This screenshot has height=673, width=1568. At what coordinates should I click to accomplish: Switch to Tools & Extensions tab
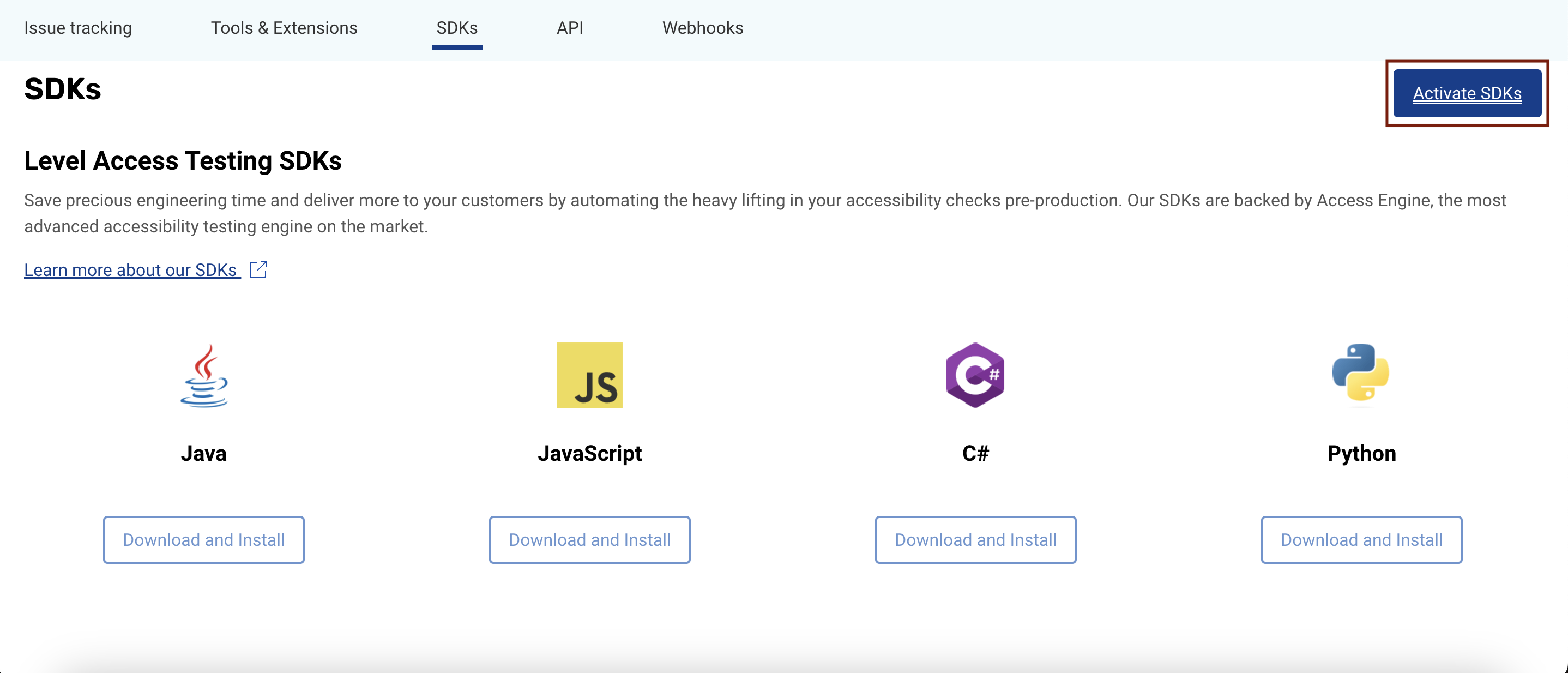[x=284, y=28]
